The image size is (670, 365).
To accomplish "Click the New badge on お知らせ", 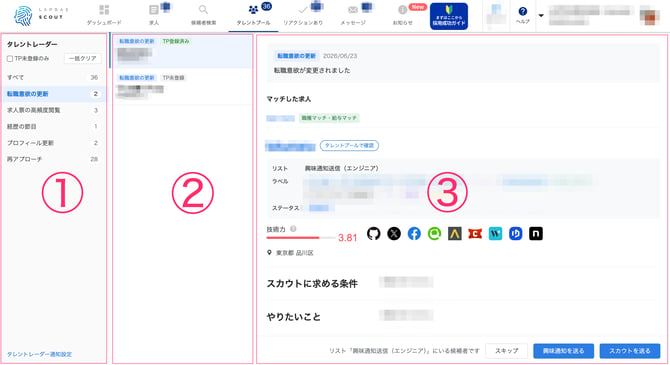I will pos(417,6).
